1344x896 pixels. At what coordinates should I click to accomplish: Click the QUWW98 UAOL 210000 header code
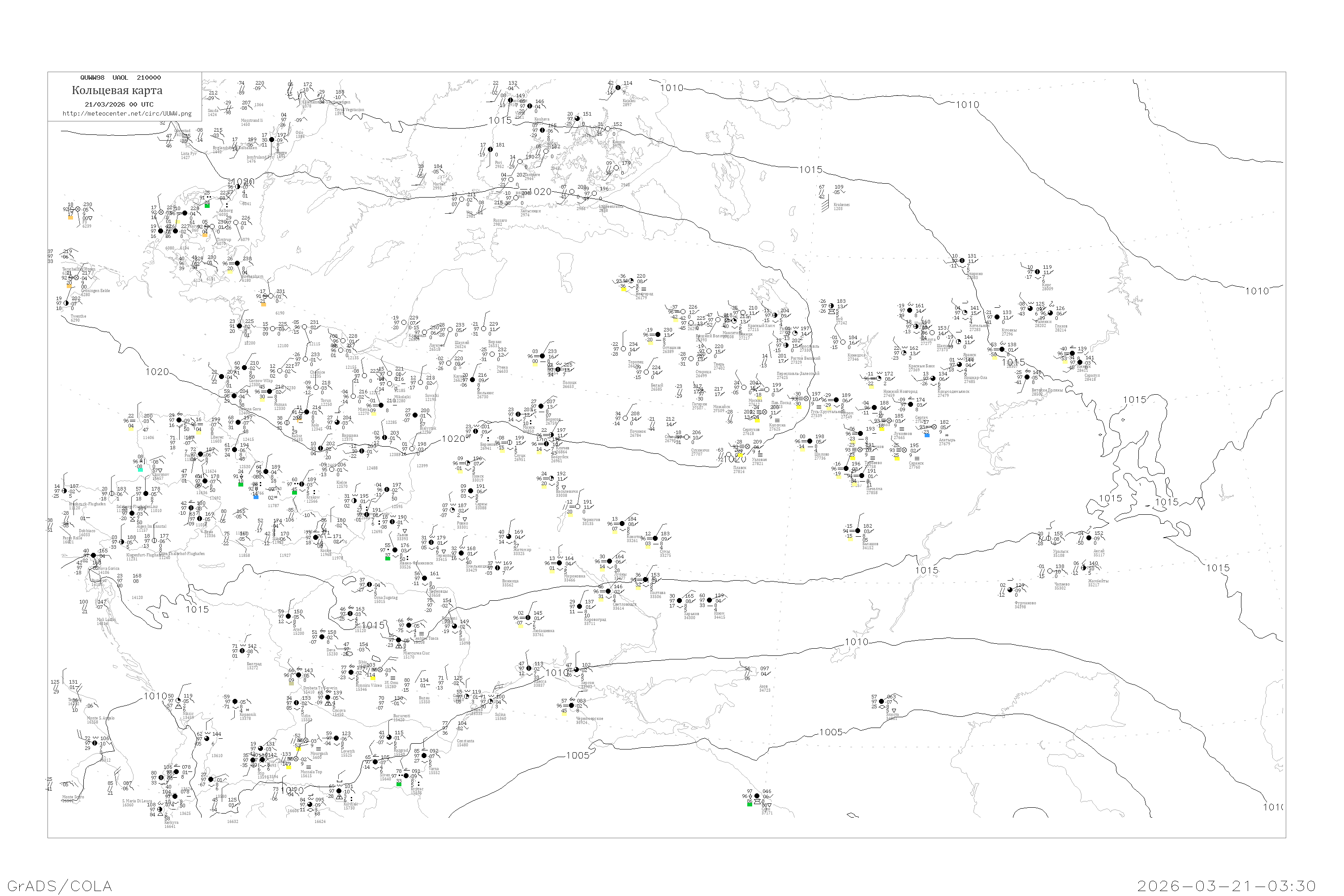tap(121, 78)
